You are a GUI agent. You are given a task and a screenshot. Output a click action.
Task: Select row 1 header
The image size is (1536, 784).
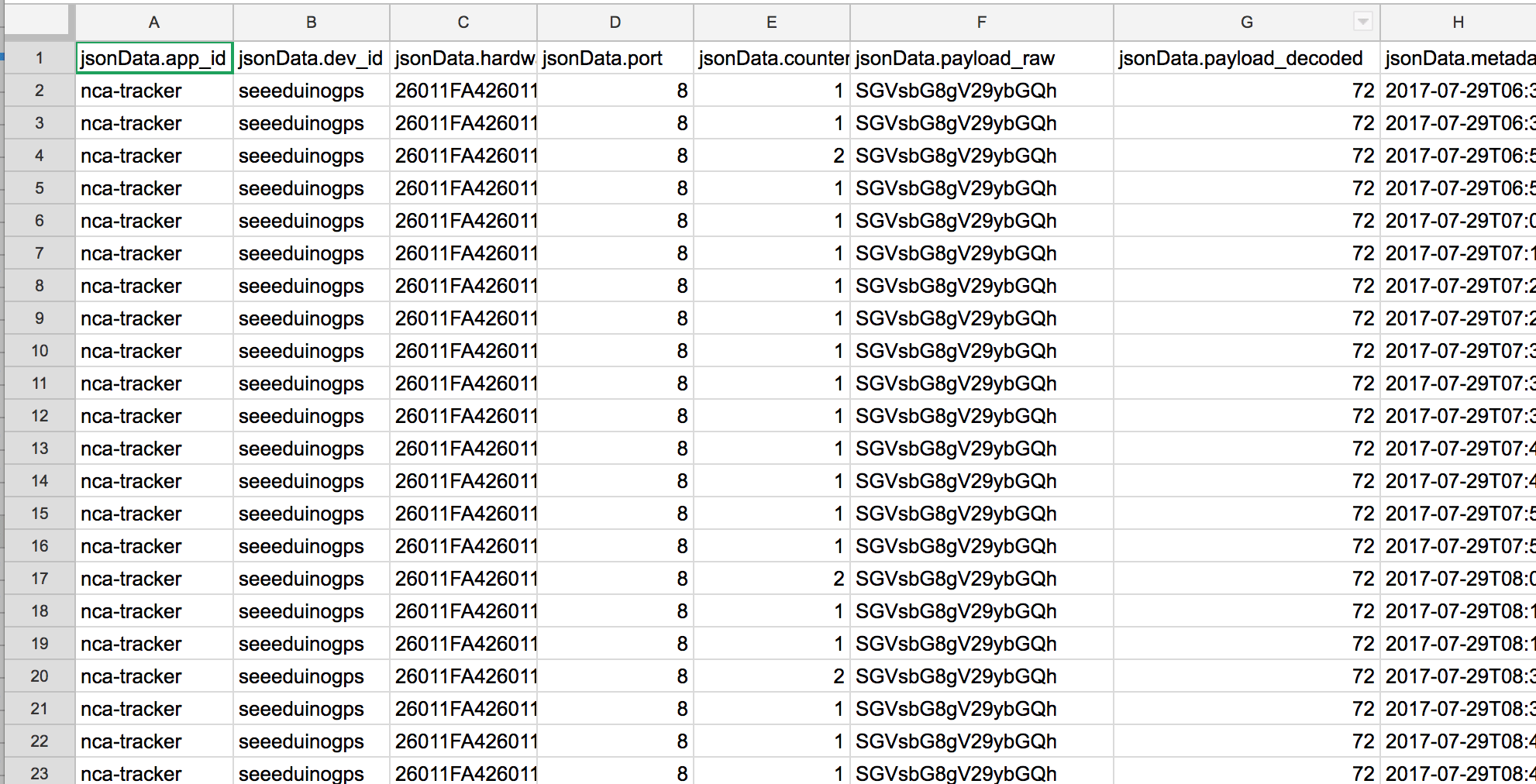pyautogui.click(x=40, y=58)
